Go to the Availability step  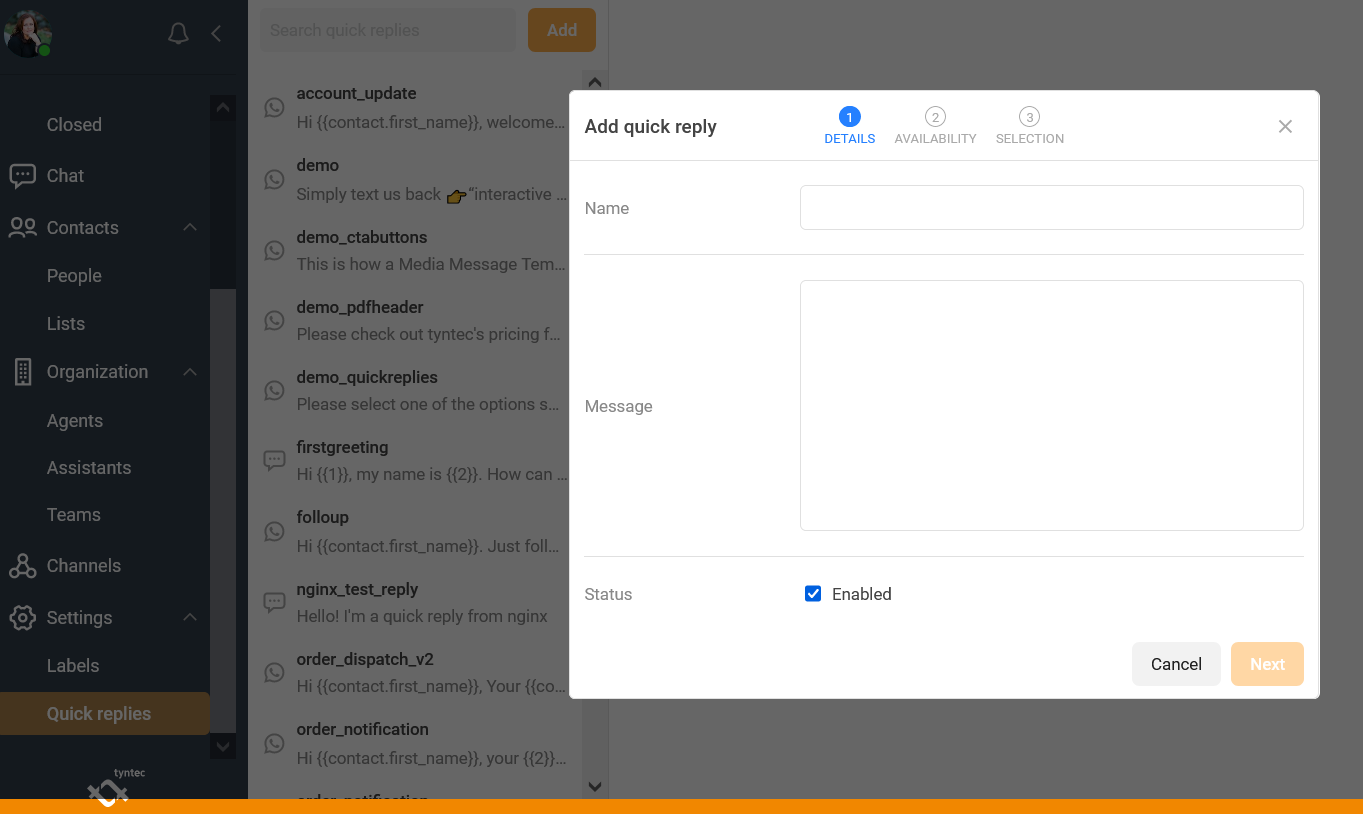click(x=935, y=126)
